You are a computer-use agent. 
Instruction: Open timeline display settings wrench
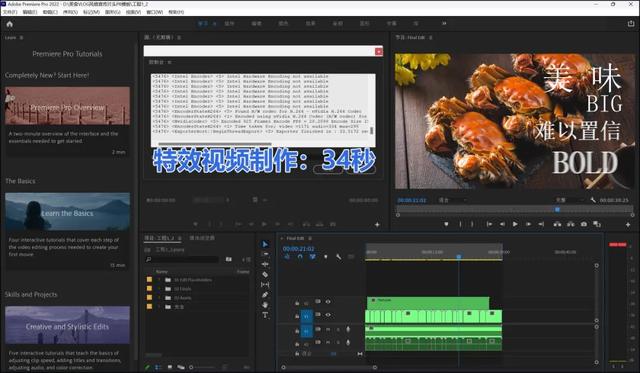tap(338, 257)
